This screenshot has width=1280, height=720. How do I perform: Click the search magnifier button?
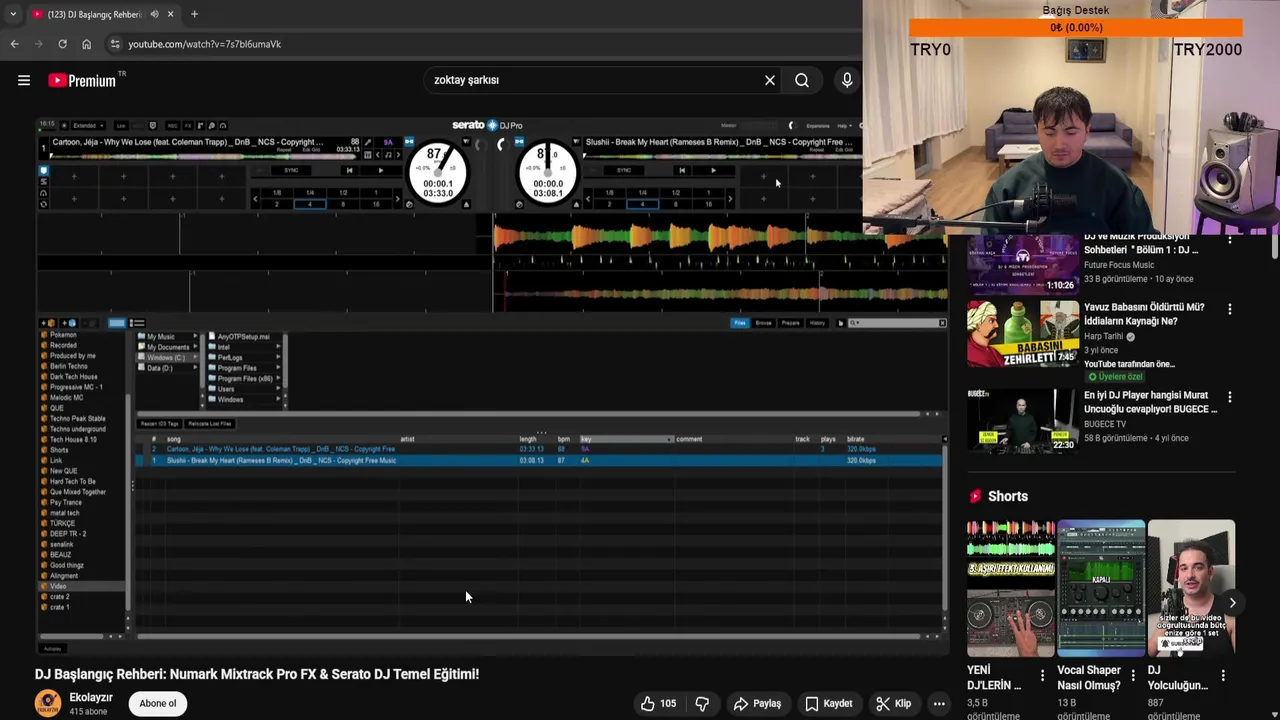(x=802, y=80)
